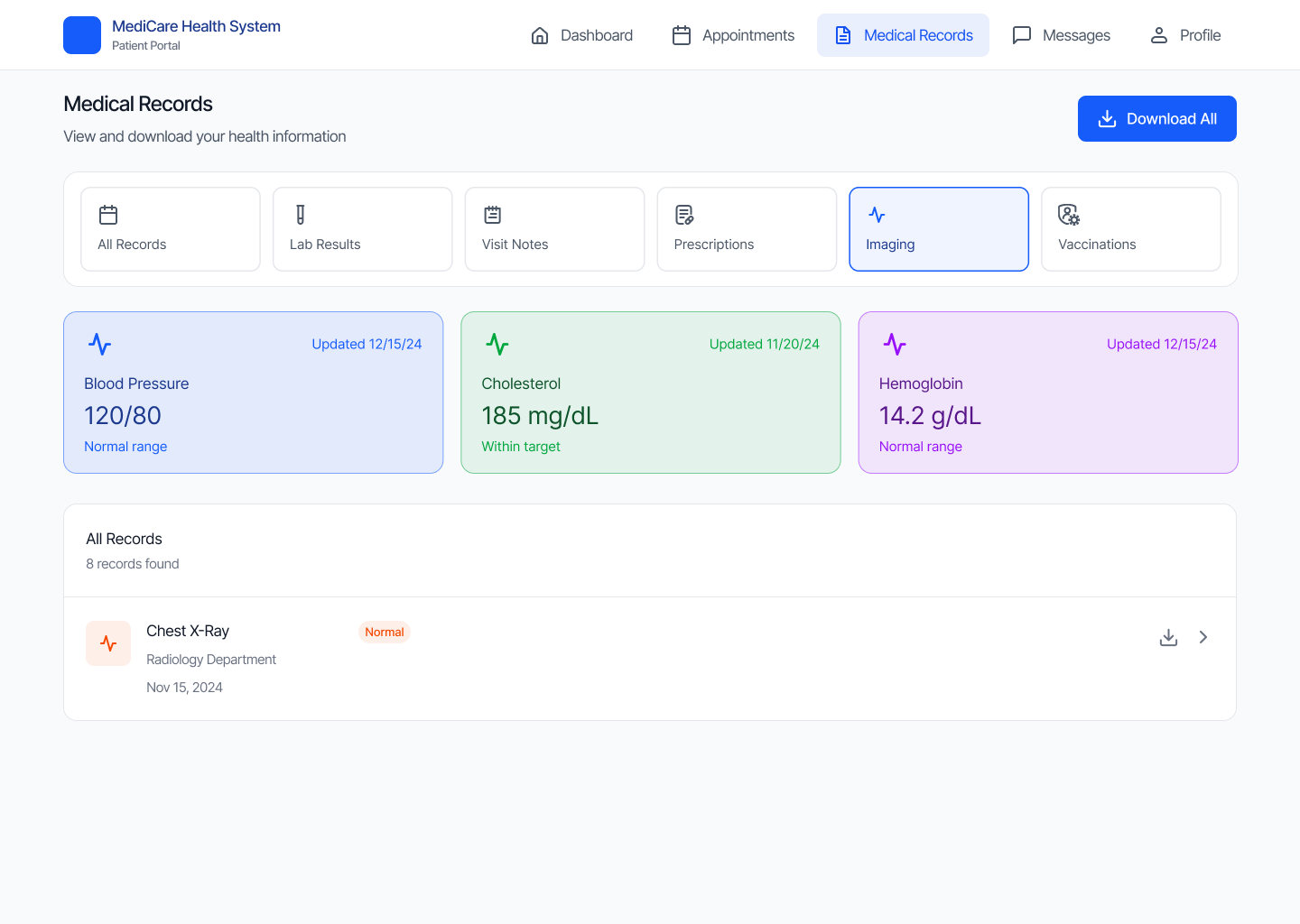Click the Blood Pressure pulse icon
The width and height of the screenshot is (1300, 924).
click(x=100, y=344)
